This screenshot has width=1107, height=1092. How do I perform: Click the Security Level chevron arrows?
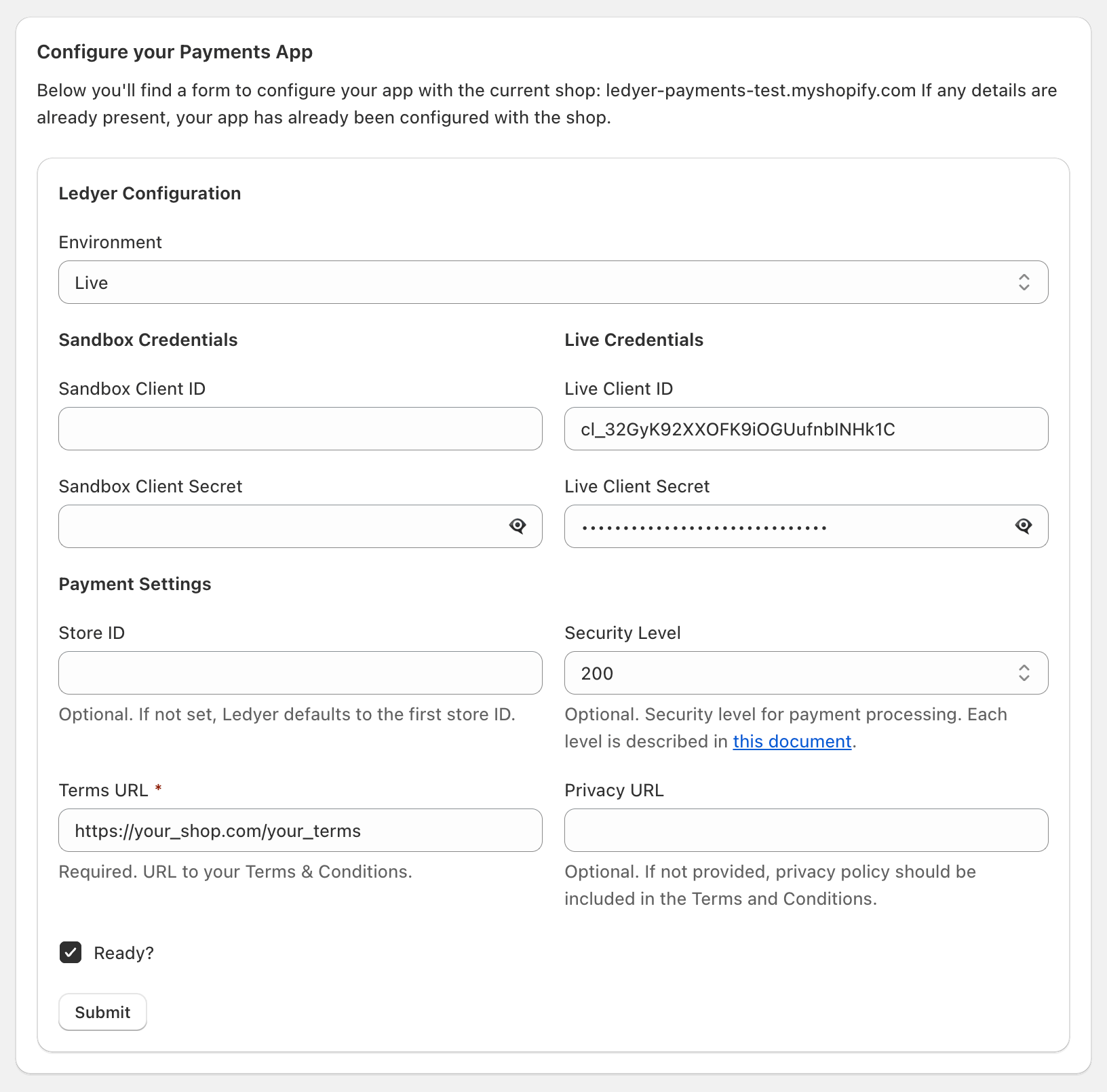[1024, 673]
